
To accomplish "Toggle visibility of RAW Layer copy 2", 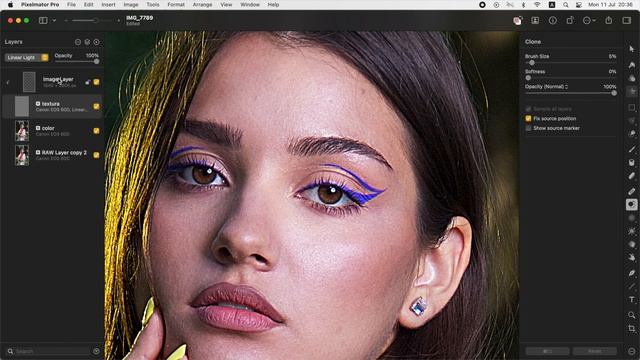I will (96, 155).
